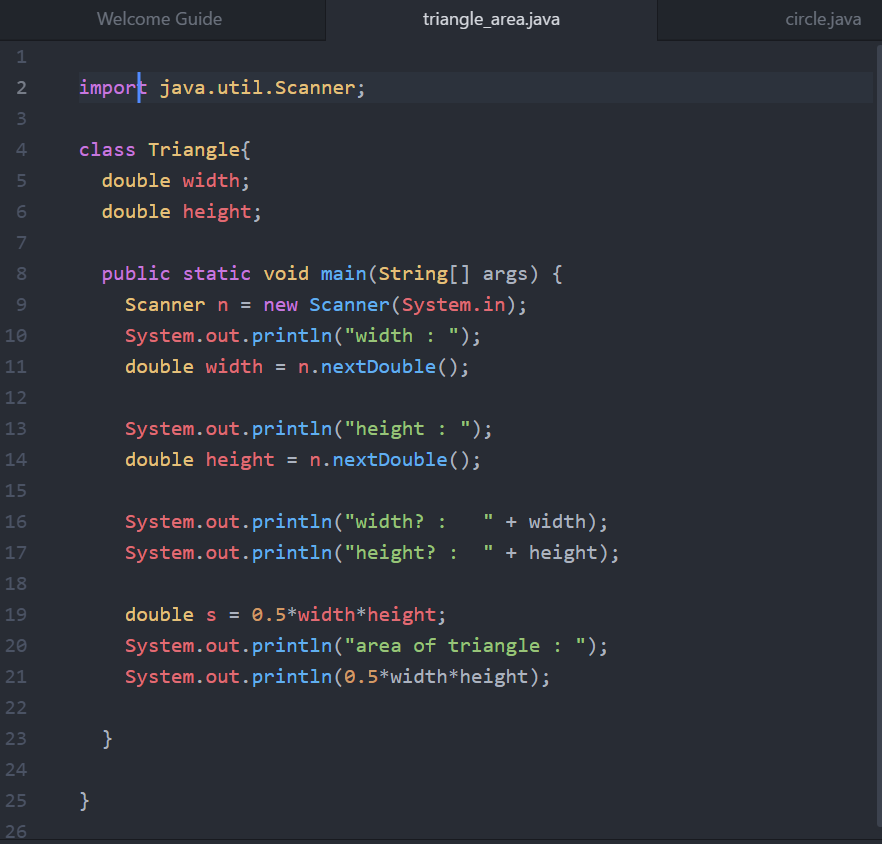This screenshot has height=844, width=882.
Task: Click the class name 'Triangle{'
Action: (x=200, y=150)
